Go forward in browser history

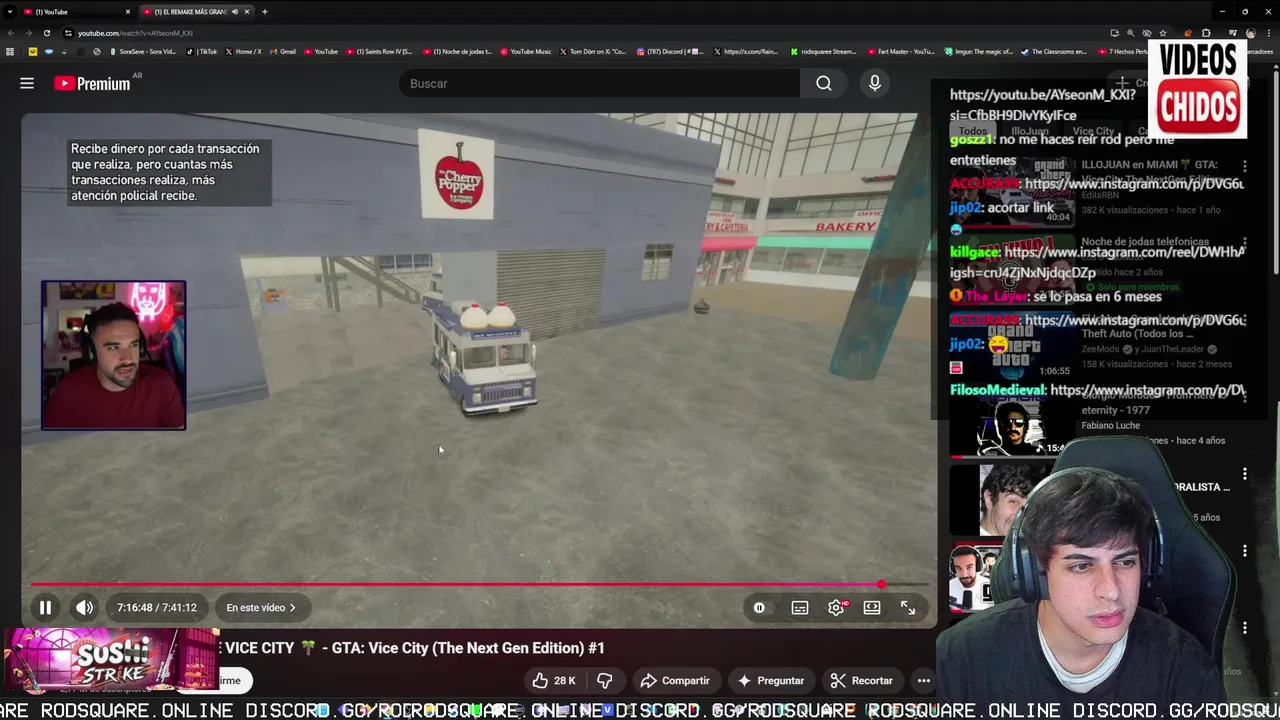[x=28, y=33]
